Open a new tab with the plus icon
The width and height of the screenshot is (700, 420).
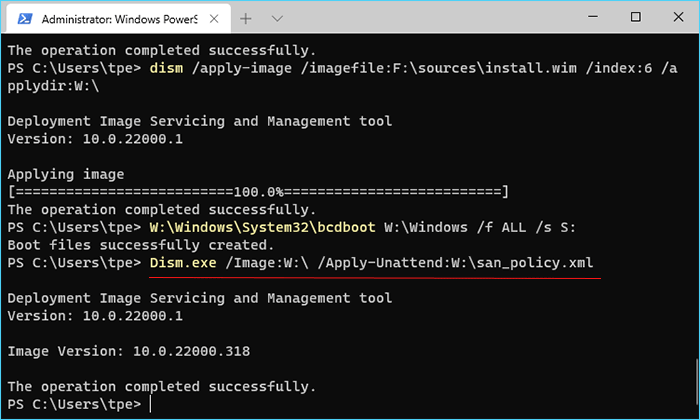246,19
